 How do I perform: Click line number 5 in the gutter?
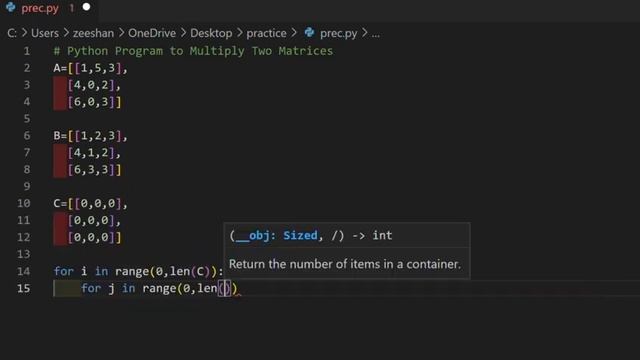27,119
